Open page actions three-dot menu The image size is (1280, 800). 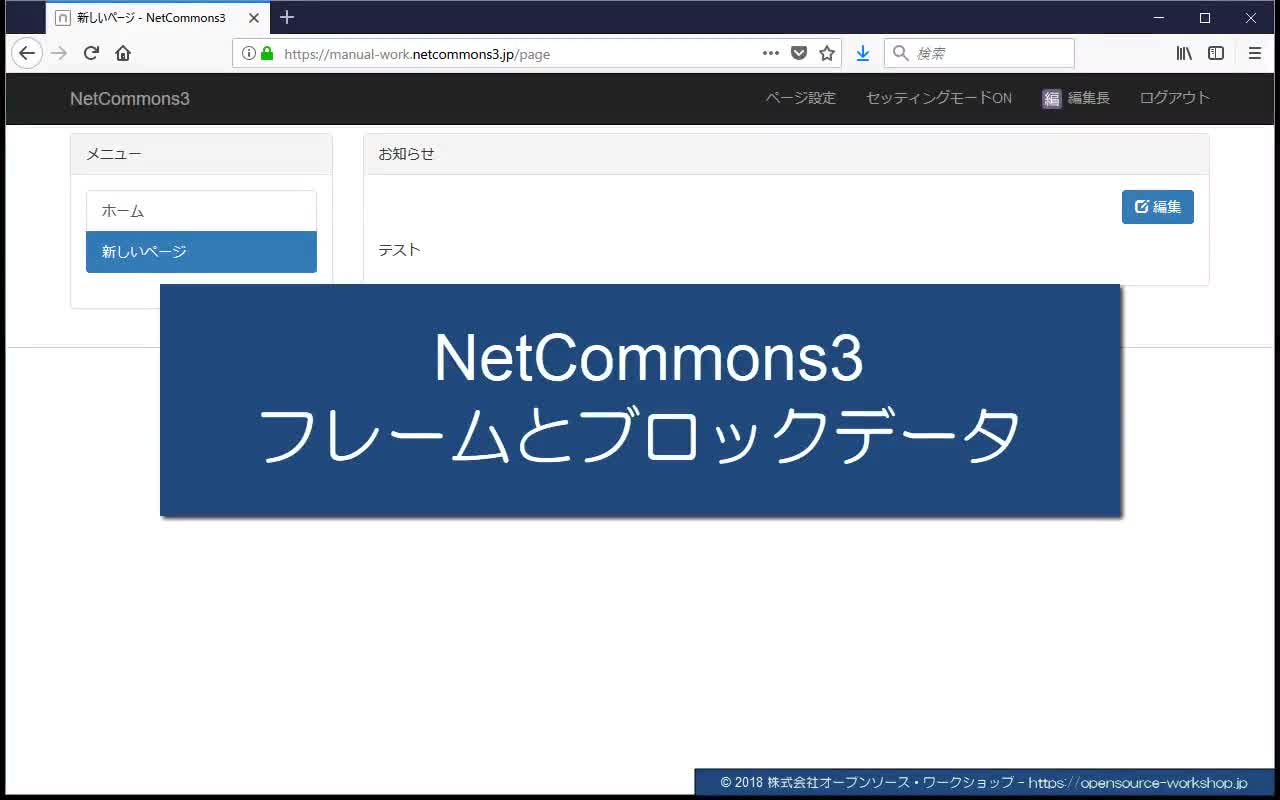771,53
